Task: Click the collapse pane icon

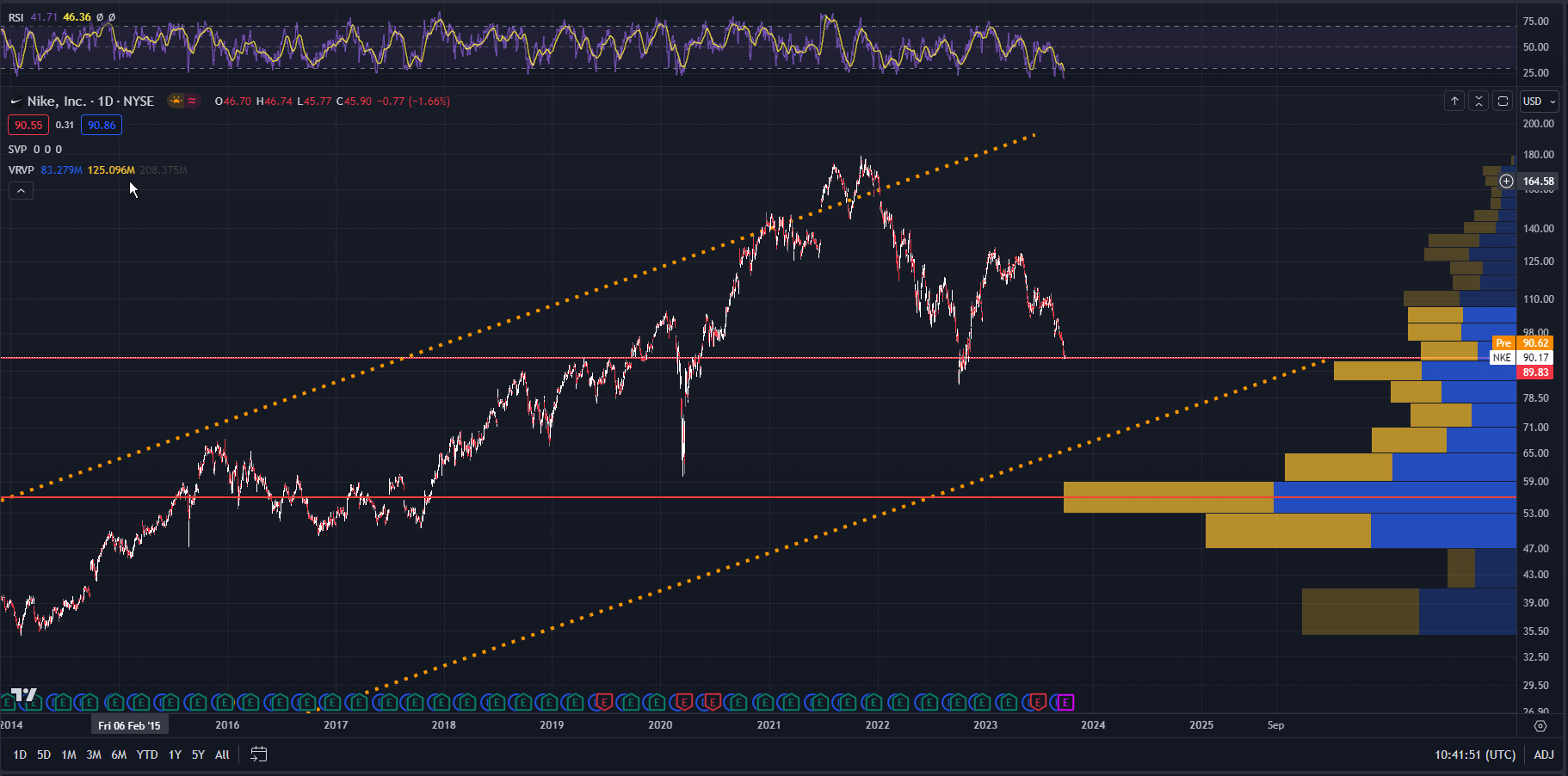Action: 1478,102
